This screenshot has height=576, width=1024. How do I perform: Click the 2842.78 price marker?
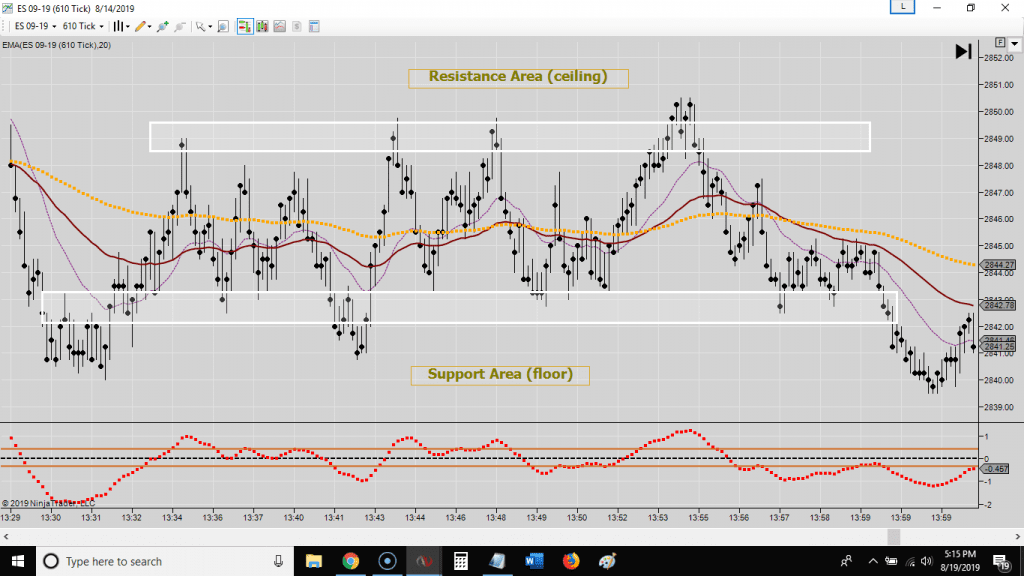click(x=999, y=305)
